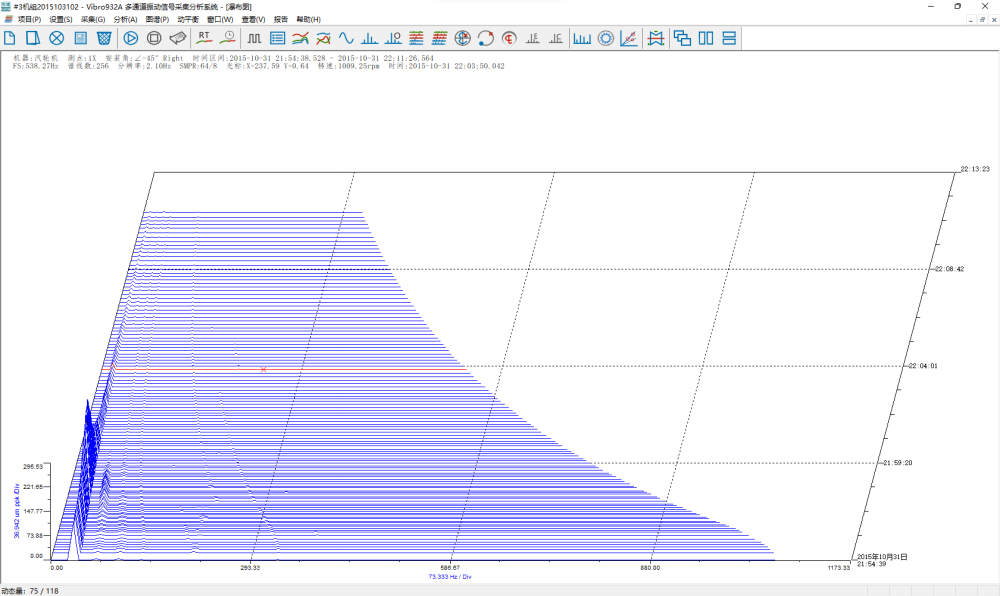Open the RT real-time trend icon
Screen dimensions: 1000x596
(204, 38)
